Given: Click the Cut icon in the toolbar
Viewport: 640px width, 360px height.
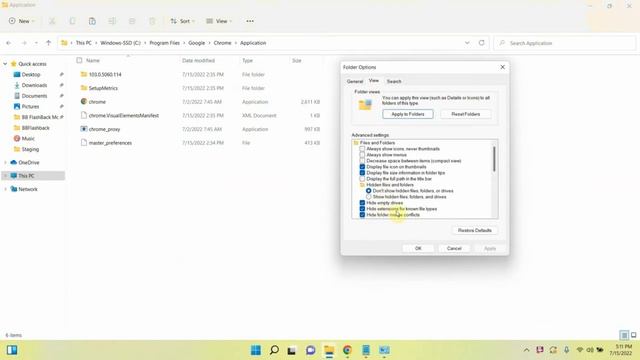Looking at the screenshot, I should [52, 21].
